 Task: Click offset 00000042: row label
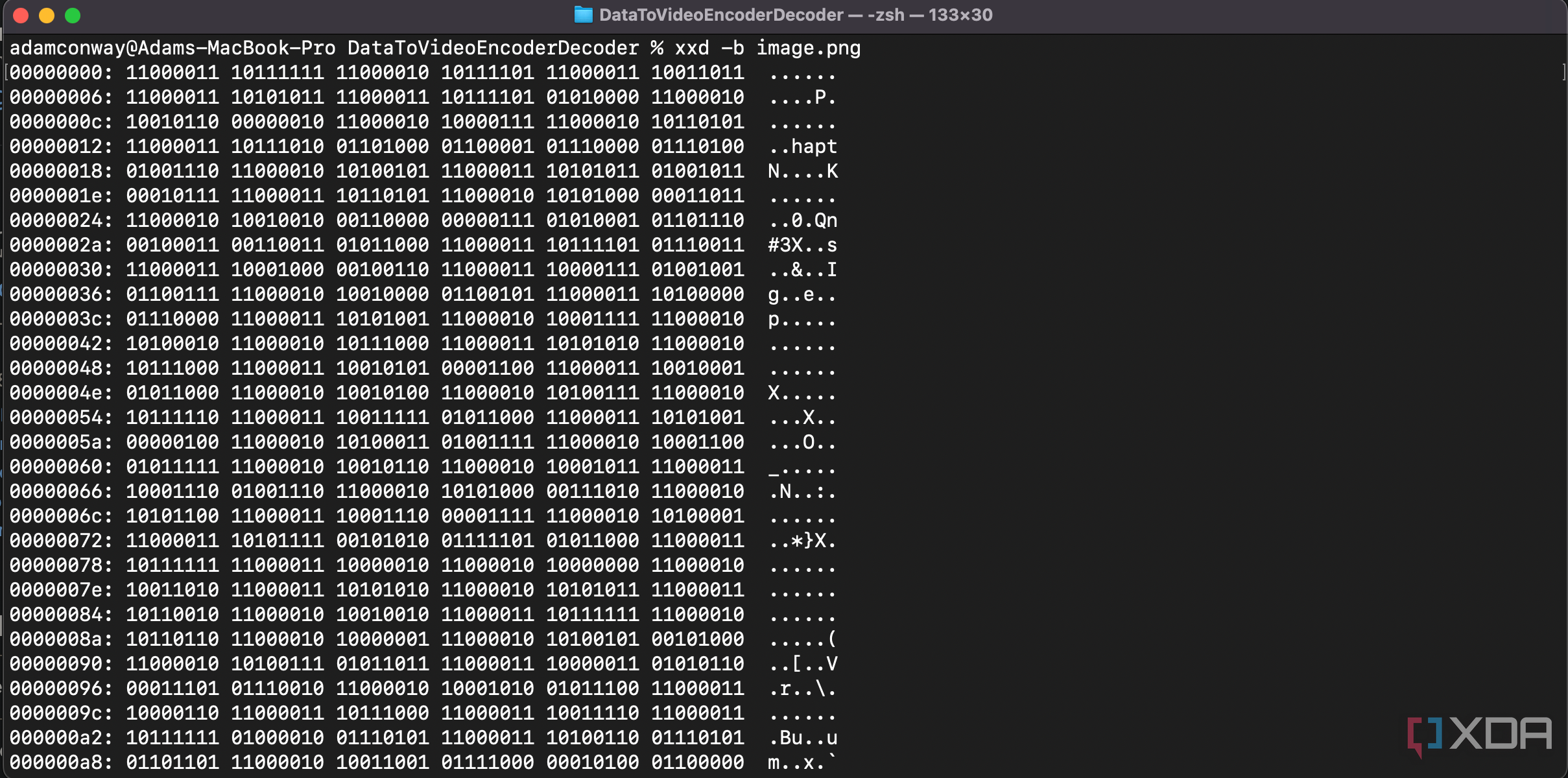coord(62,344)
